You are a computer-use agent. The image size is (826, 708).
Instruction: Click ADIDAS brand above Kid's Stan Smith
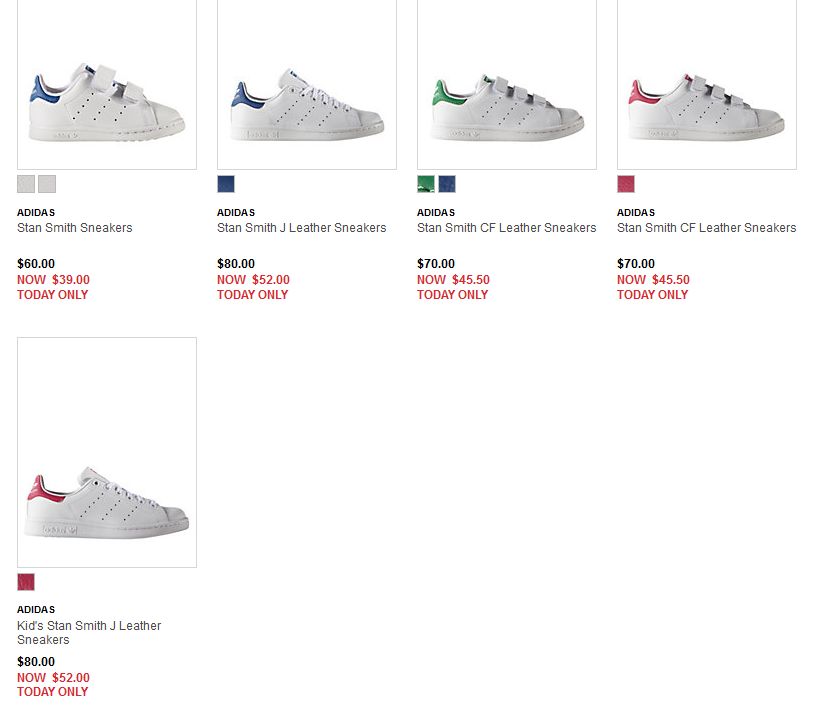tap(36, 609)
